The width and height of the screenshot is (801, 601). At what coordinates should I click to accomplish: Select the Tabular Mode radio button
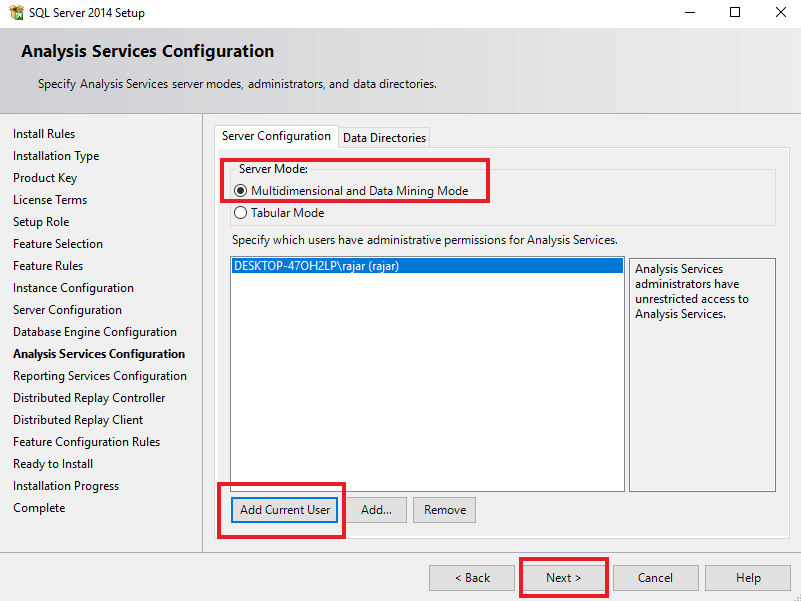tap(240, 213)
